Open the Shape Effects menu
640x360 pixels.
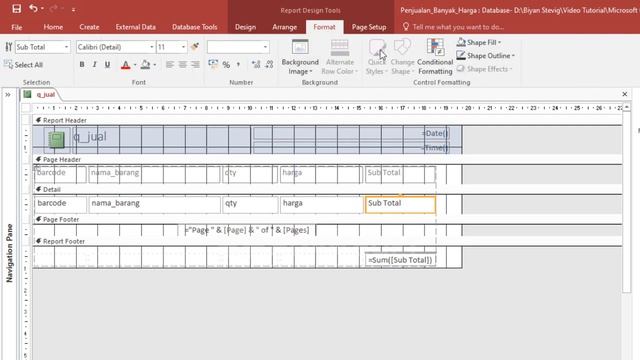click(484, 69)
